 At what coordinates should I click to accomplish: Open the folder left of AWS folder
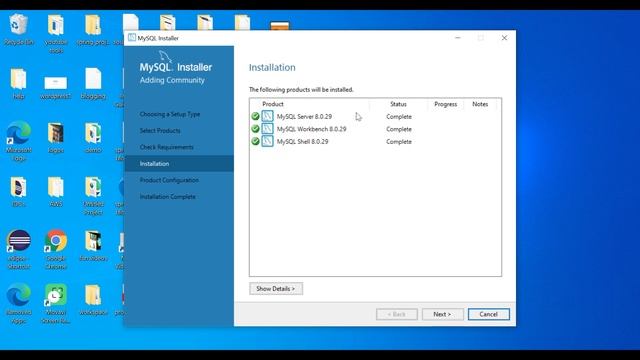[18, 192]
